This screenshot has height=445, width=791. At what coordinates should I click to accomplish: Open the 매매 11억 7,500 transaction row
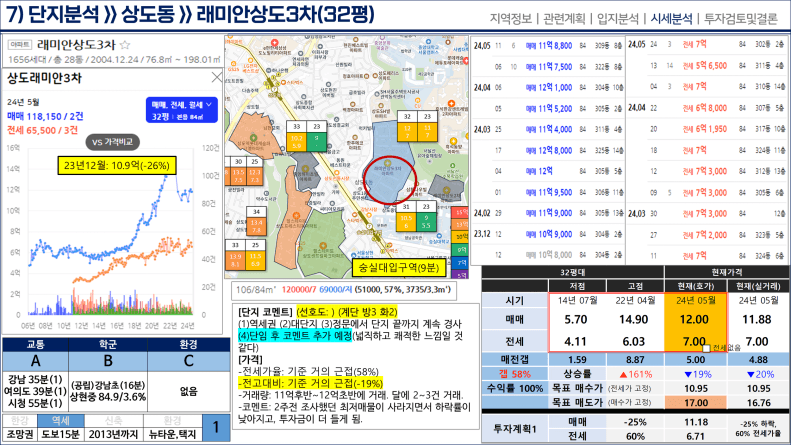coord(548,67)
